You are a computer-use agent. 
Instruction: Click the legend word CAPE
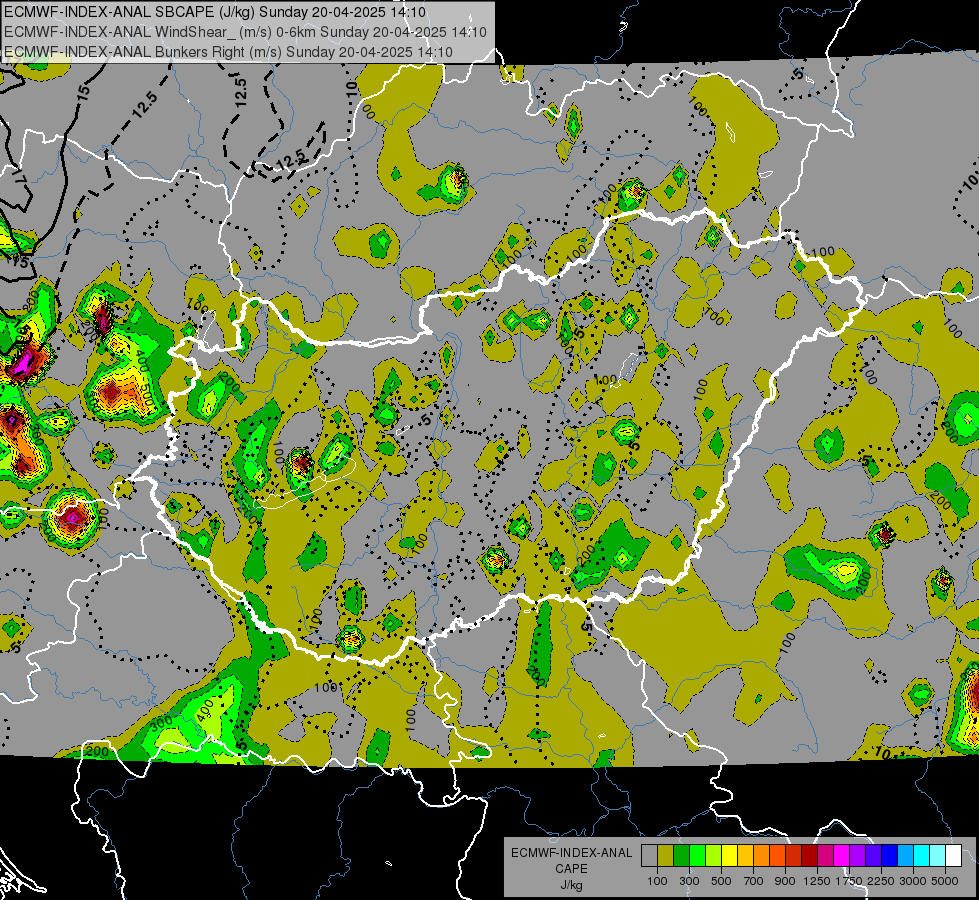571,869
